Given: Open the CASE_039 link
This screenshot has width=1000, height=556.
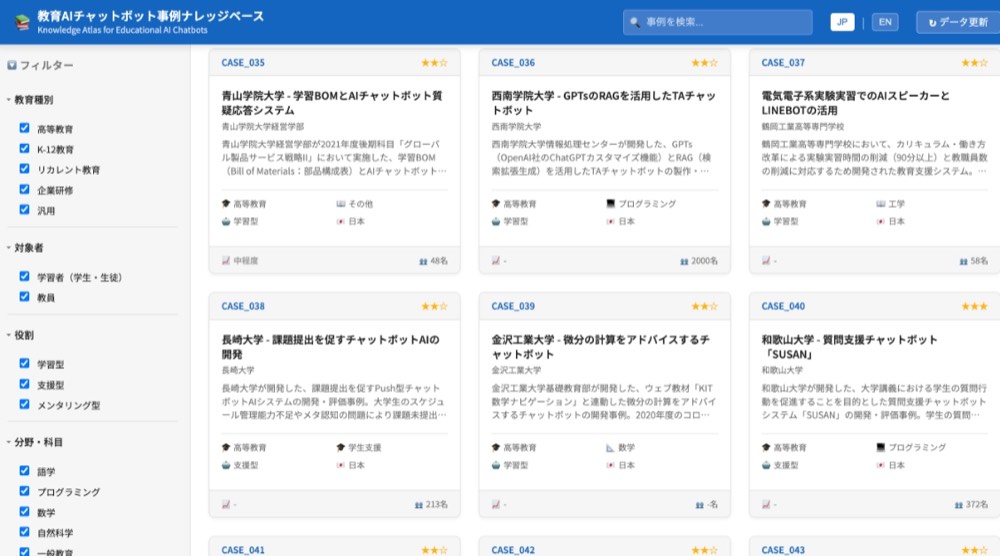Looking at the screenshot, I should 513,306.
